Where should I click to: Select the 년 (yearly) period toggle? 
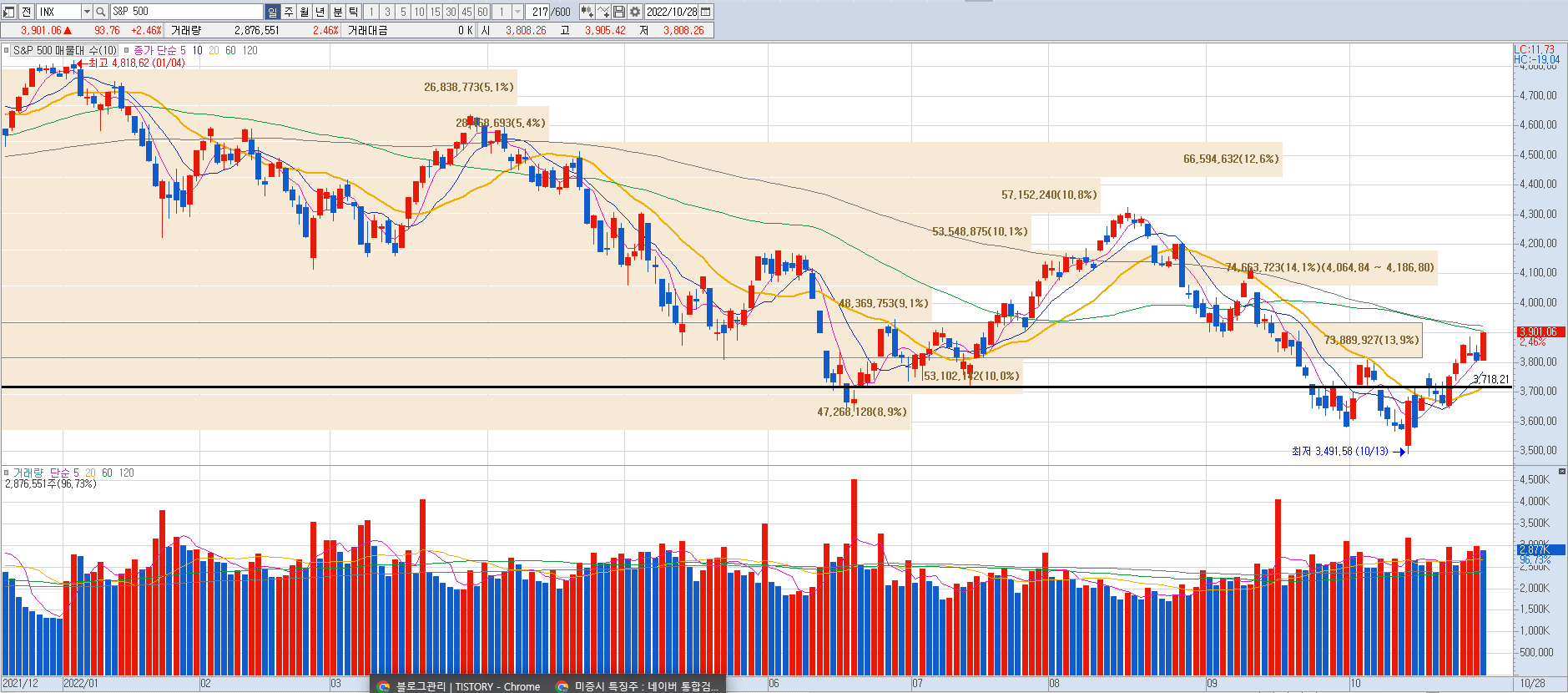(320, 12)
